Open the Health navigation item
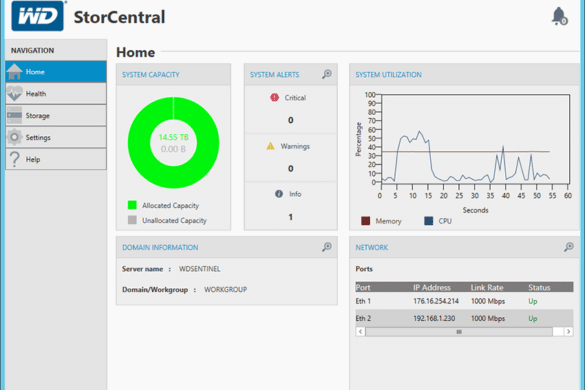 point(56,93)
